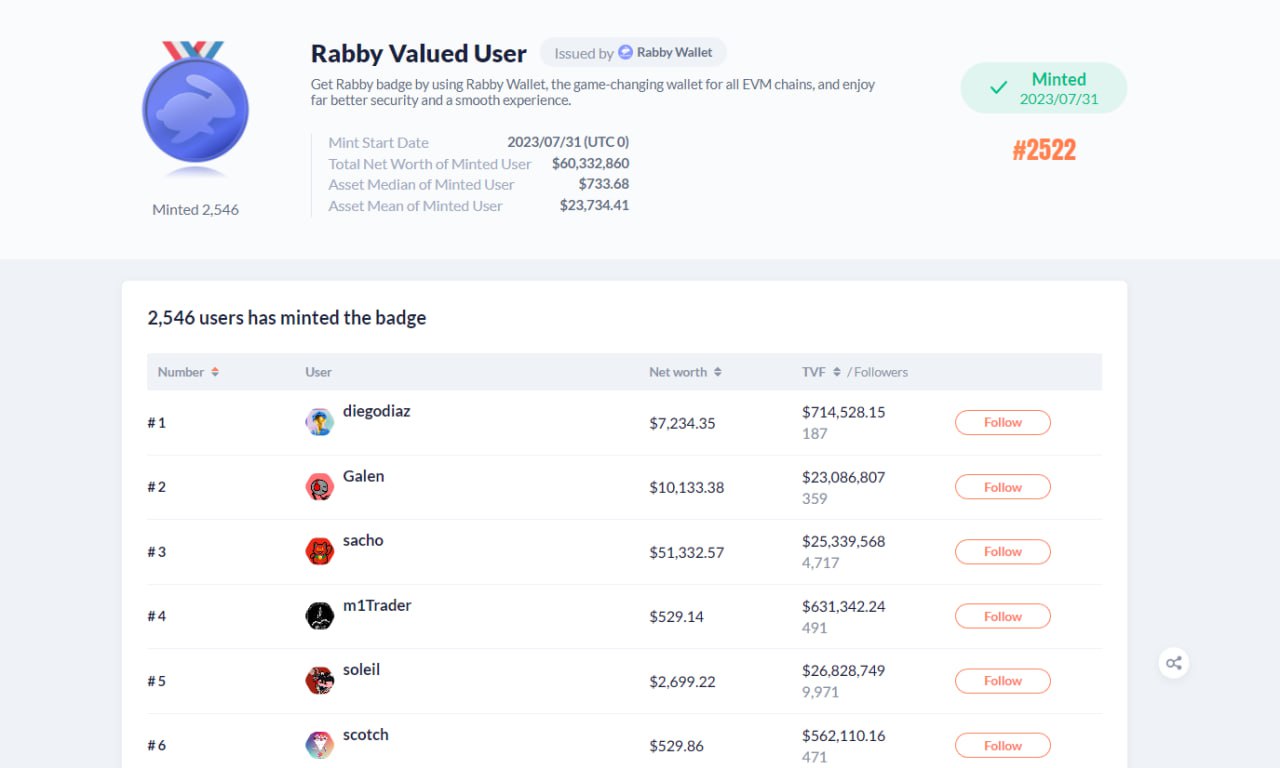Open diegodiaz's profile avatar
Viewport: 1280px width, 768px height.
pos(319,422)
